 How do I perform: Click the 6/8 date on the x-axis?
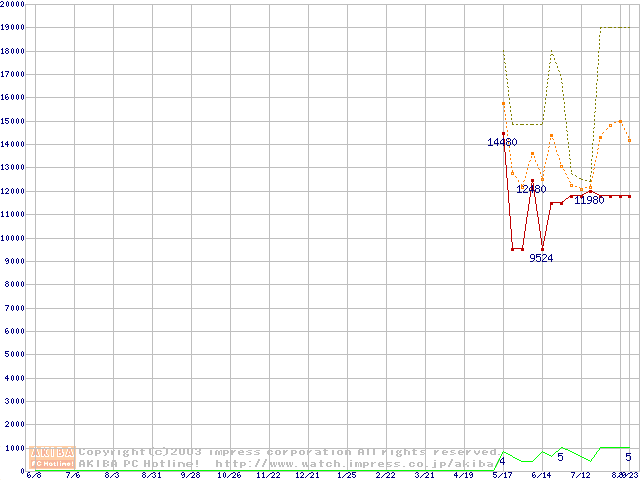click(34, 476)
